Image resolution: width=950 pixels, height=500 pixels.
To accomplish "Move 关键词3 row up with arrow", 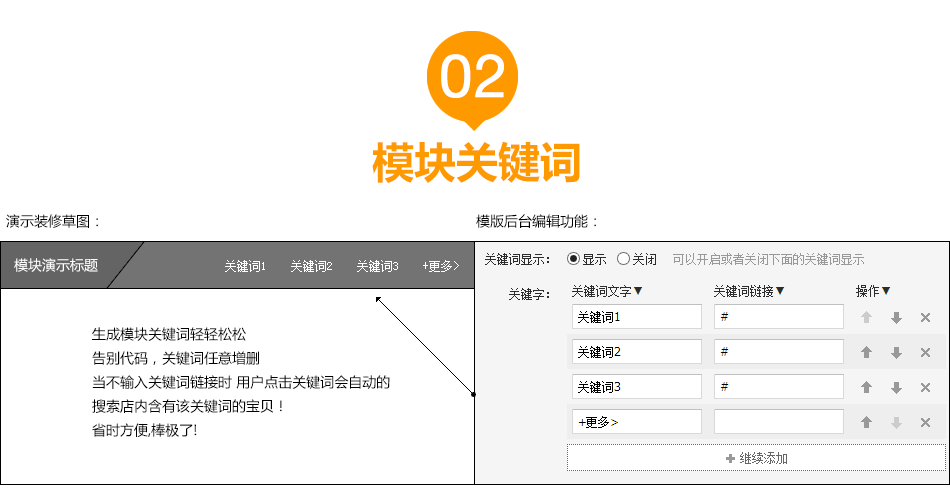I will point(867,387).
